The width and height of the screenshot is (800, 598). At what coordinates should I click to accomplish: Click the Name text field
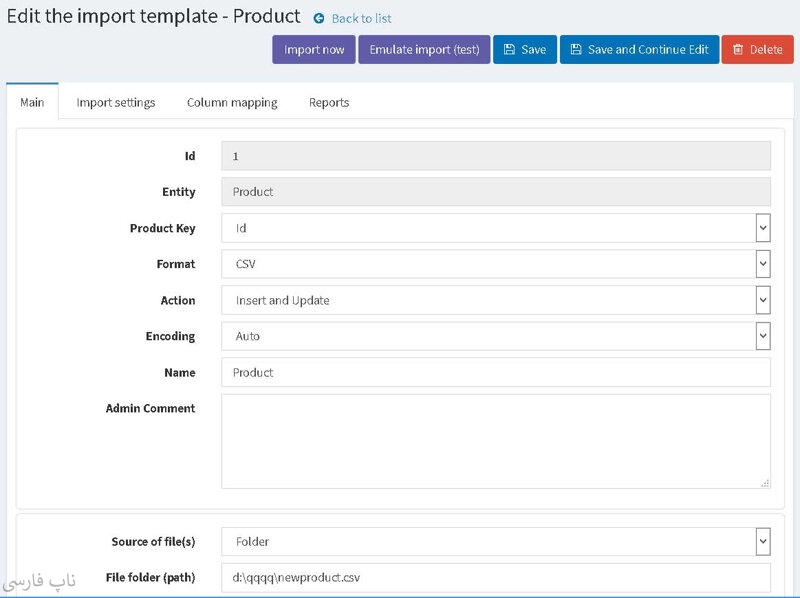point(496,372)
